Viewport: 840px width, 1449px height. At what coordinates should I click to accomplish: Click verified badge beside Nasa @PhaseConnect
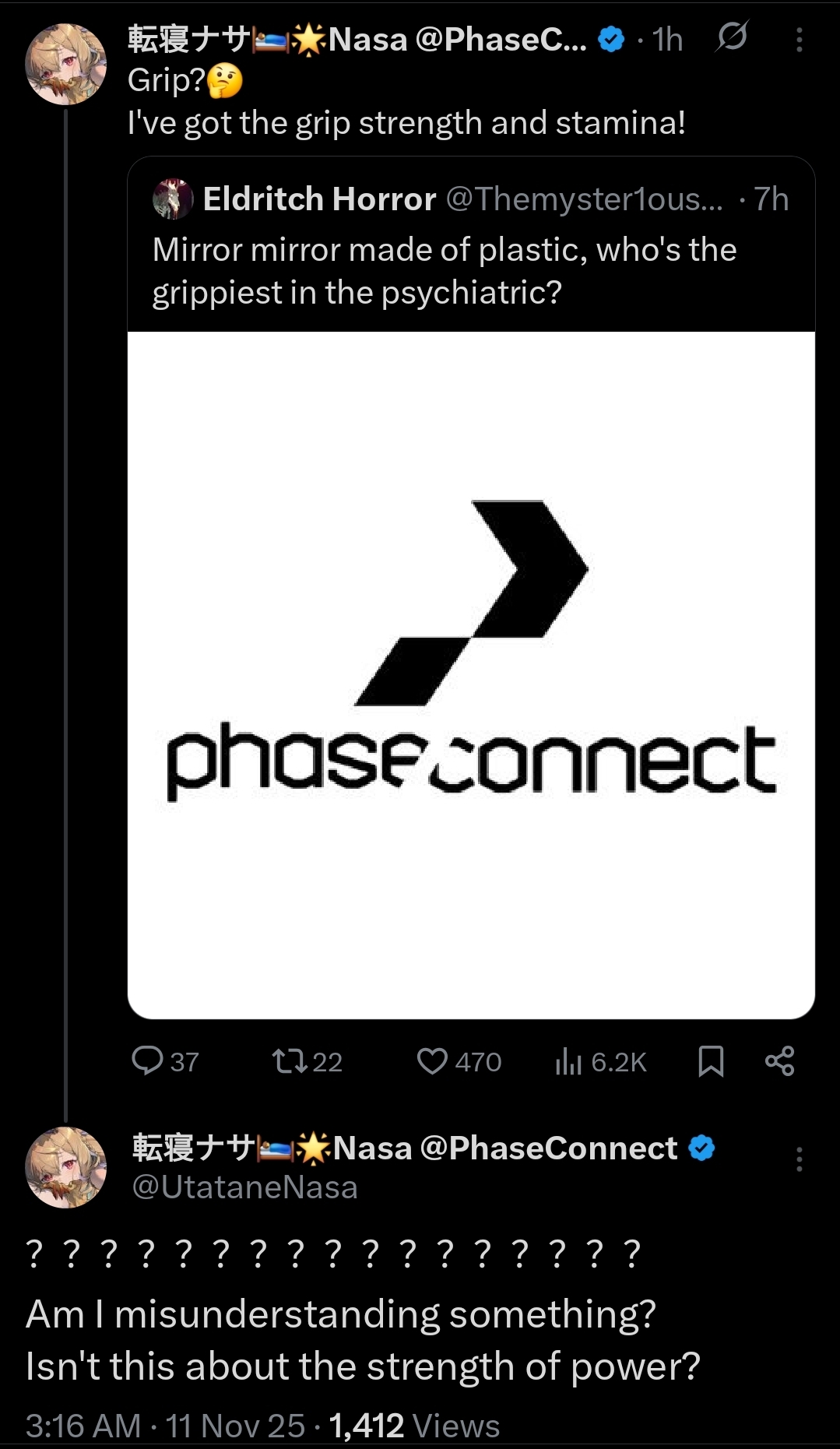[x=702, y=1148]
